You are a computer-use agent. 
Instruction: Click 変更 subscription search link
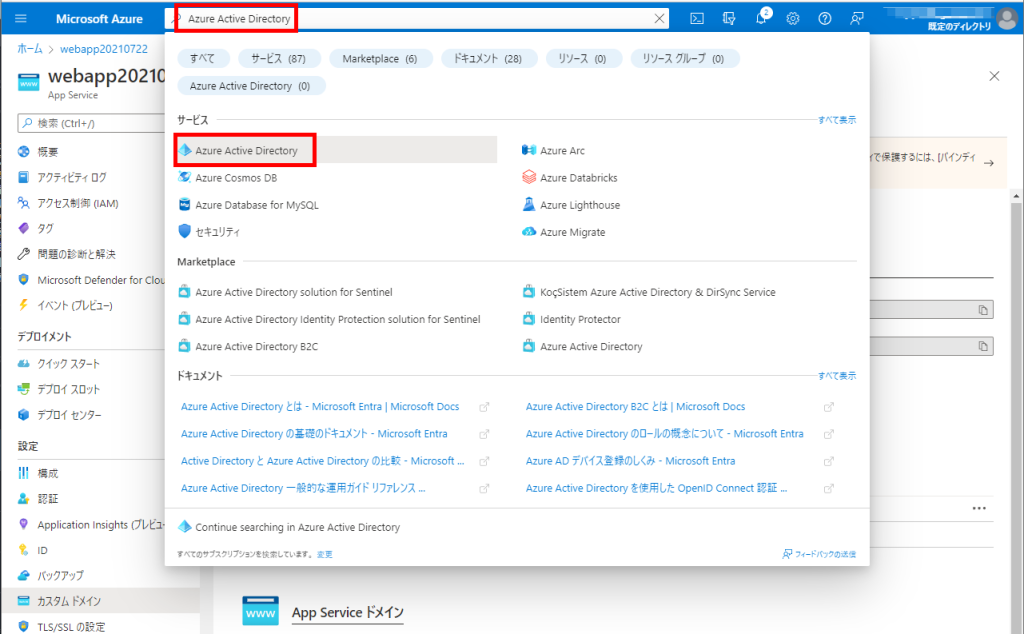[325, 554]
